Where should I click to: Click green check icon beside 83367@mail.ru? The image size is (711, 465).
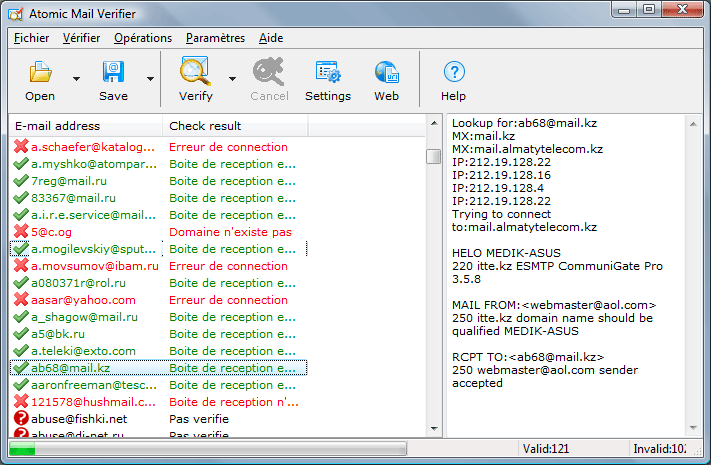click(21, 198)
